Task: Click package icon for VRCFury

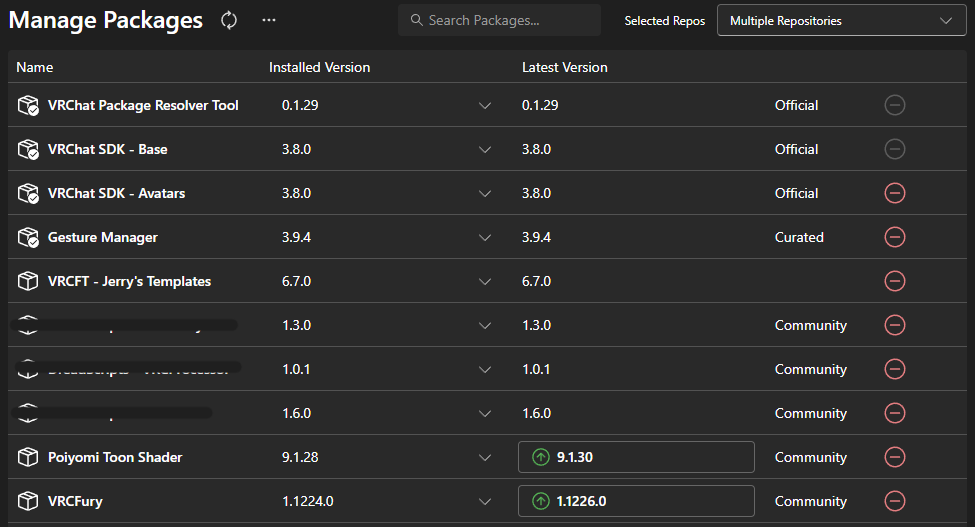Action: click(28, 502)
